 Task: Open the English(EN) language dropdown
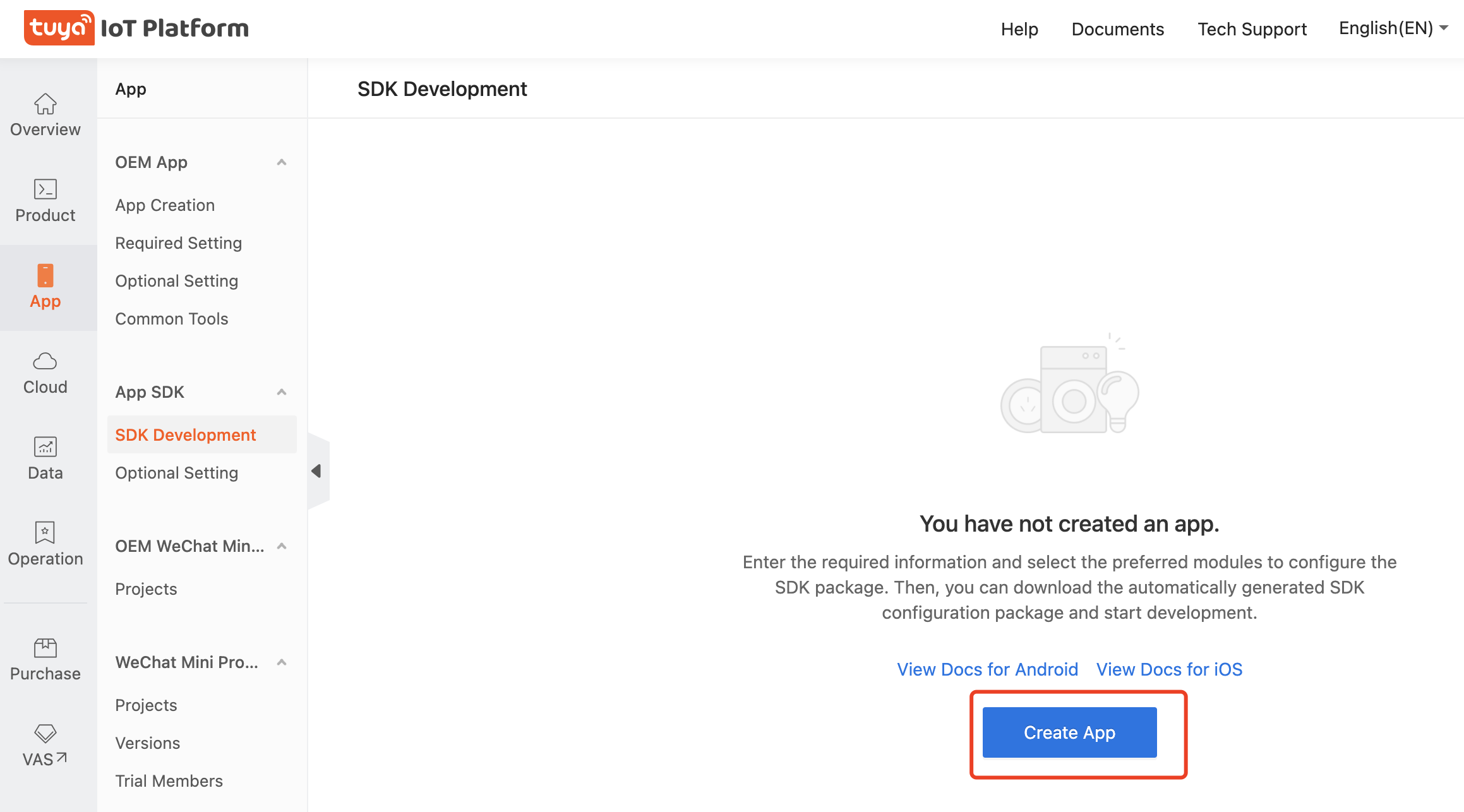pyautogui.click(x=1392, y=28)
